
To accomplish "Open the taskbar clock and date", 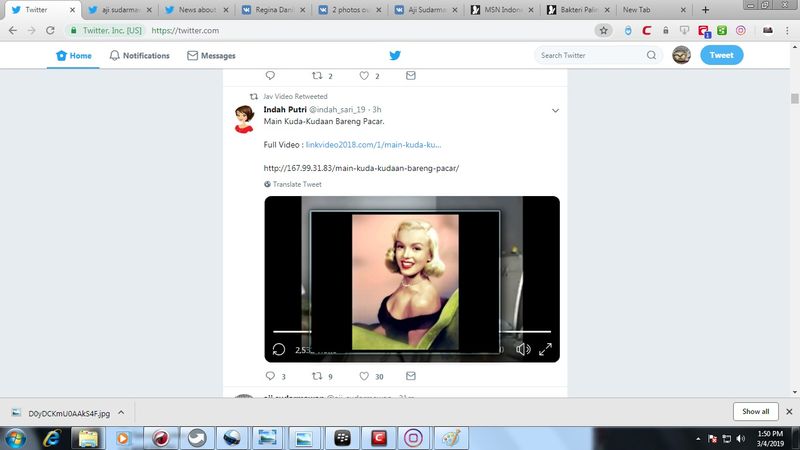I will pos(770,439).
